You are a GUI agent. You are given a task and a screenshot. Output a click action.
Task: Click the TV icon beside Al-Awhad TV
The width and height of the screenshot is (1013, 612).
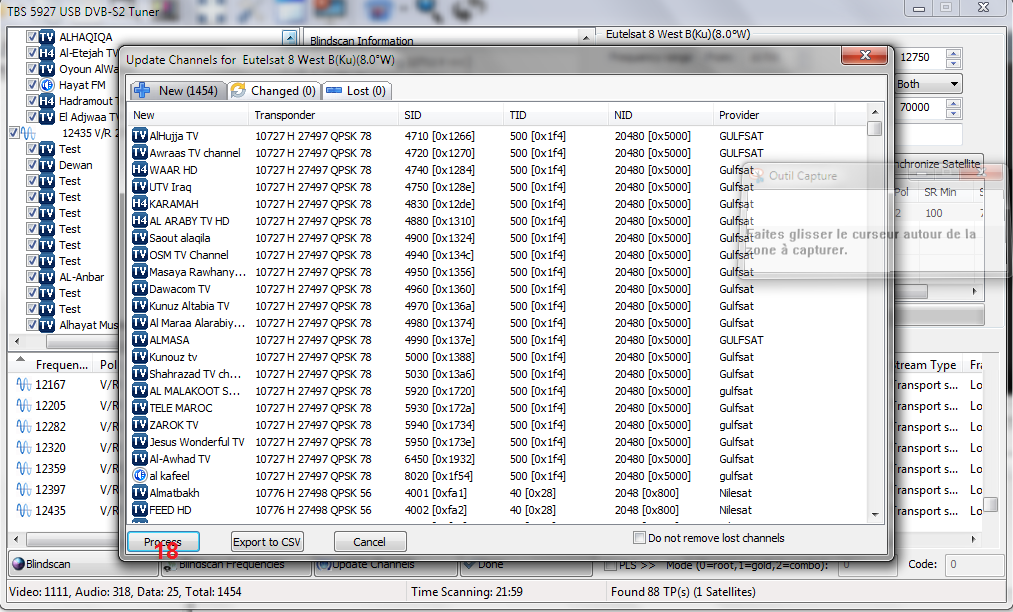(140, 458)
